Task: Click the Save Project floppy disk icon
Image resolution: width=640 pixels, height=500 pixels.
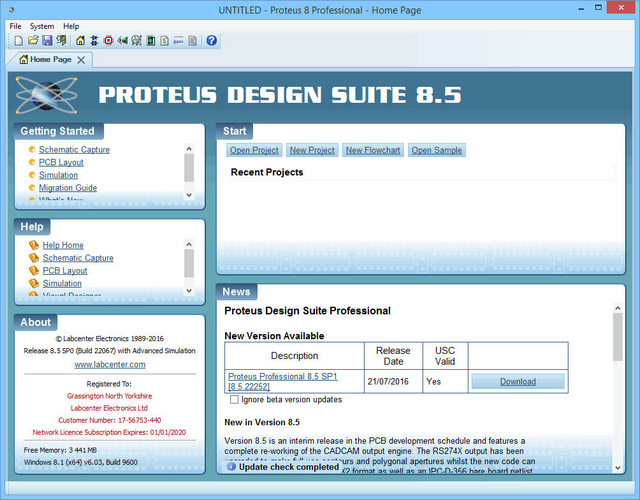Action: click(x=47, y=40)
